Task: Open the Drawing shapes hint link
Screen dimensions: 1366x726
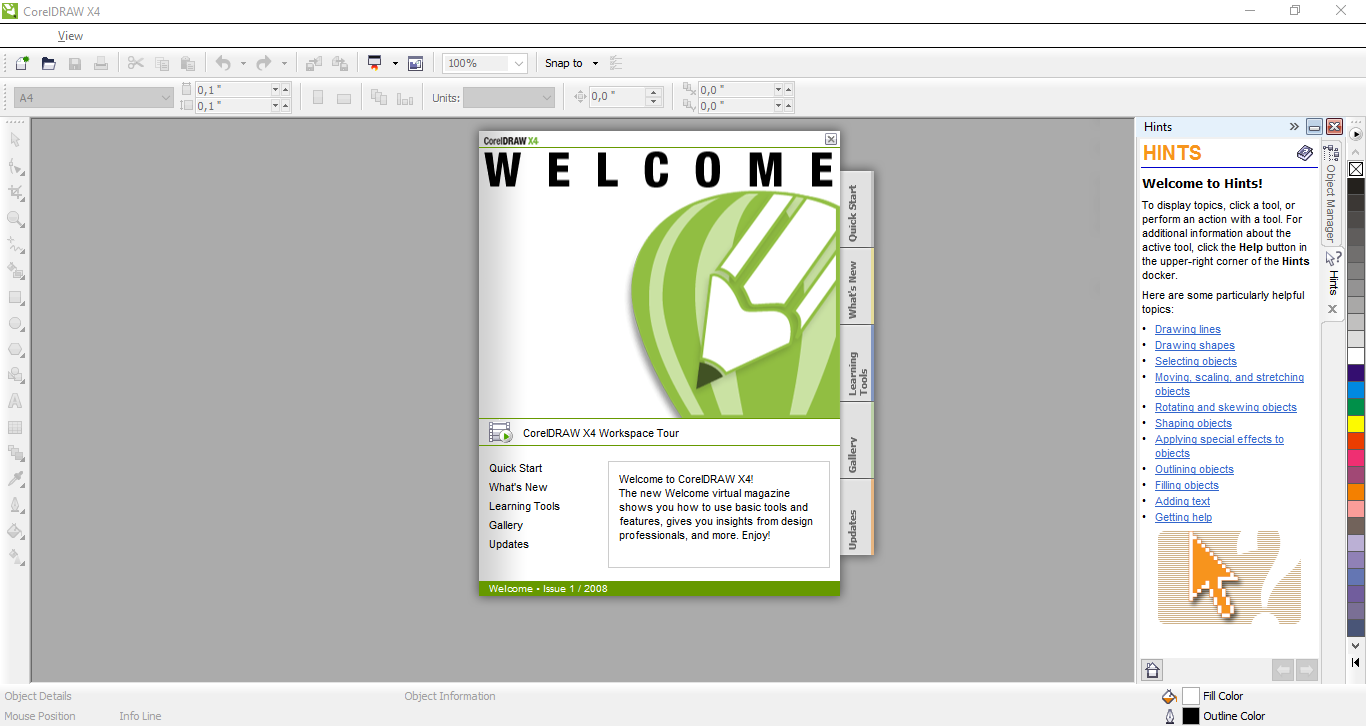Action: pyautogui.click(x=1194, y=345)
